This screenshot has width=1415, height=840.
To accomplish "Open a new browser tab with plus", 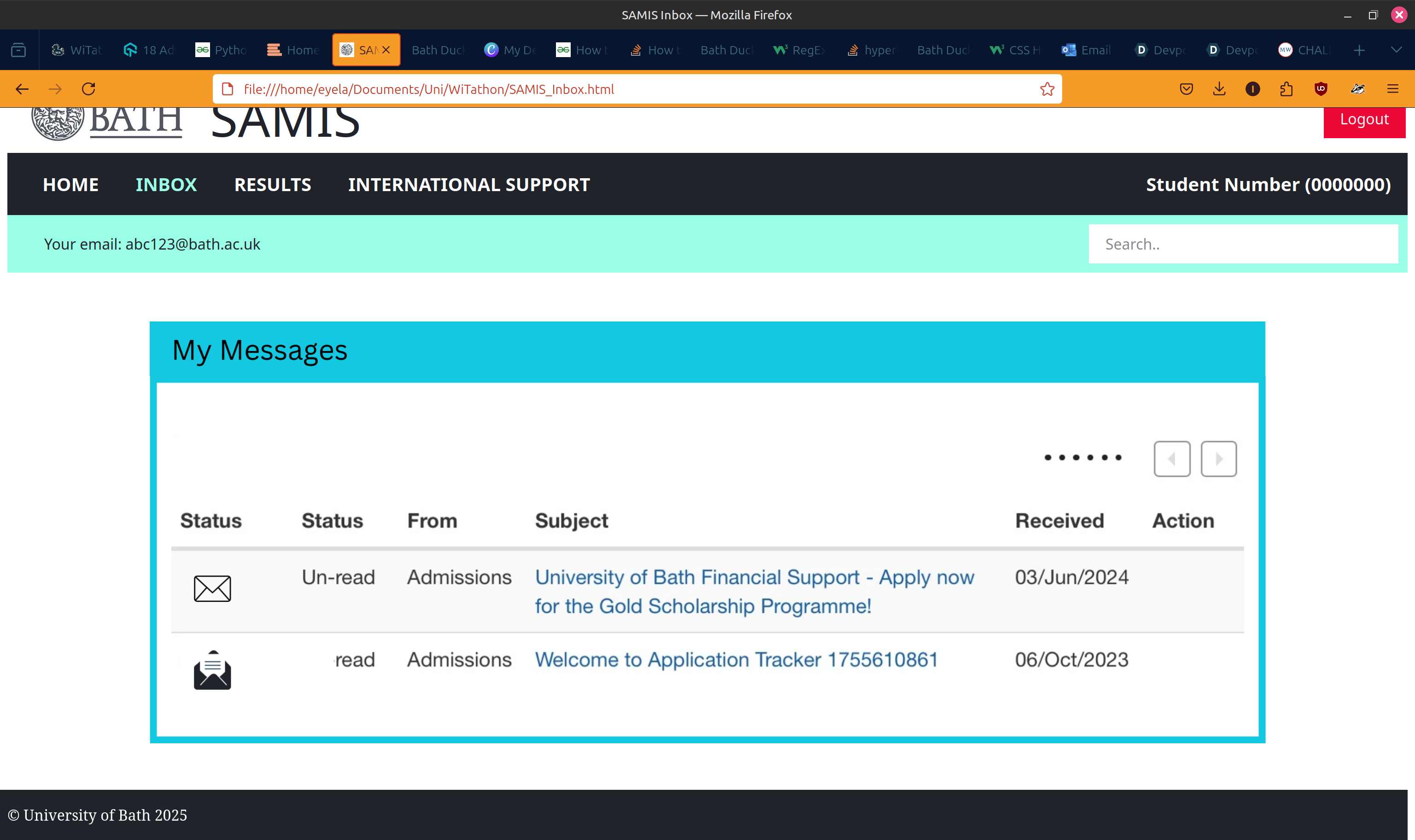I will 1359,50.
